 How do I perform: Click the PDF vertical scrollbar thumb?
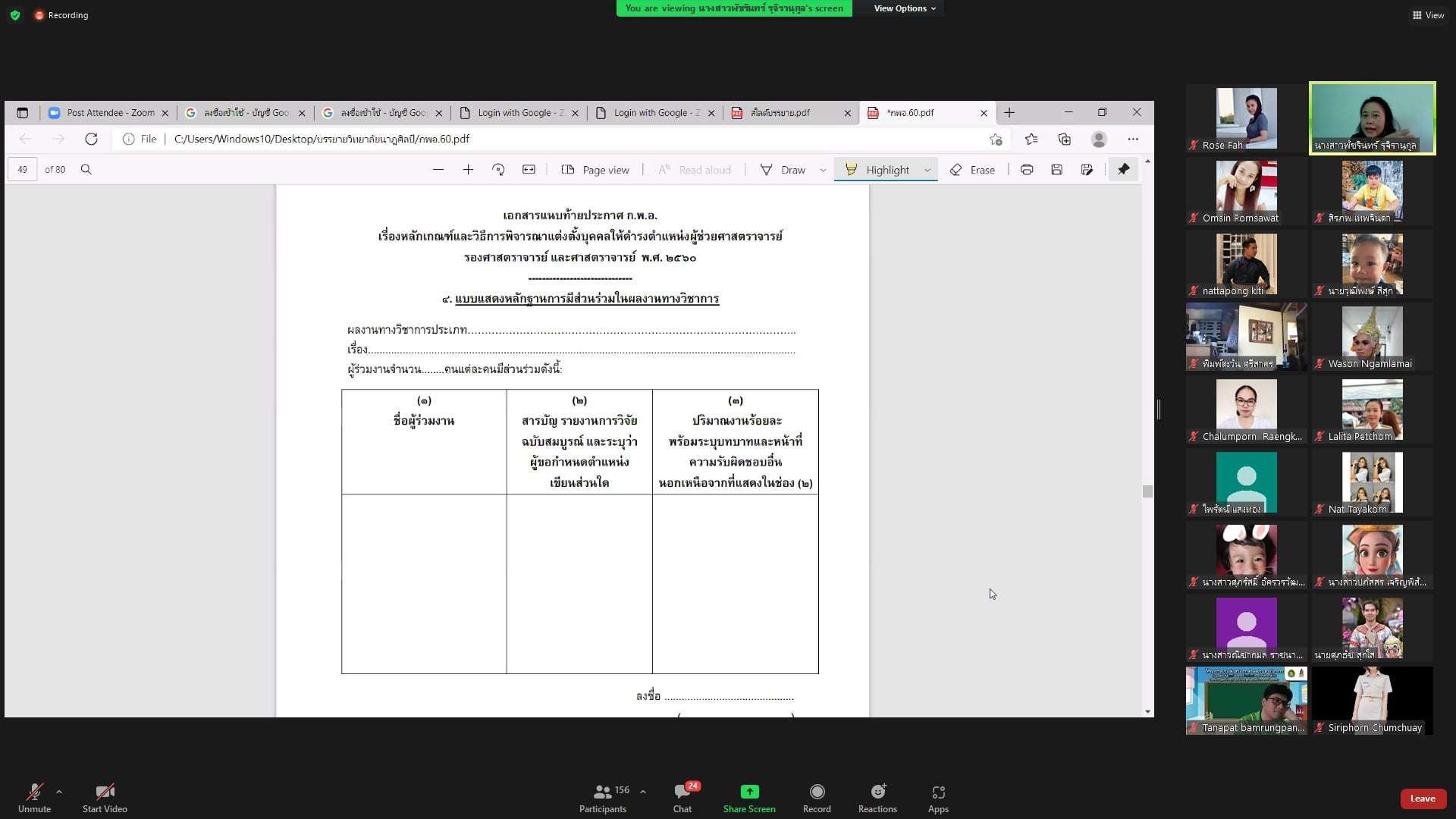pos(1147,491)
